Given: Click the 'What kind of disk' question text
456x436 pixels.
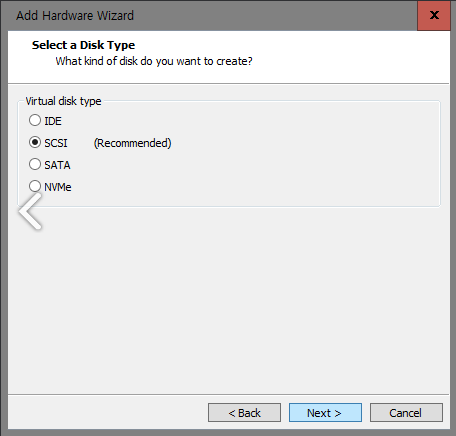Looking at the screenshot, I should 154,61.
